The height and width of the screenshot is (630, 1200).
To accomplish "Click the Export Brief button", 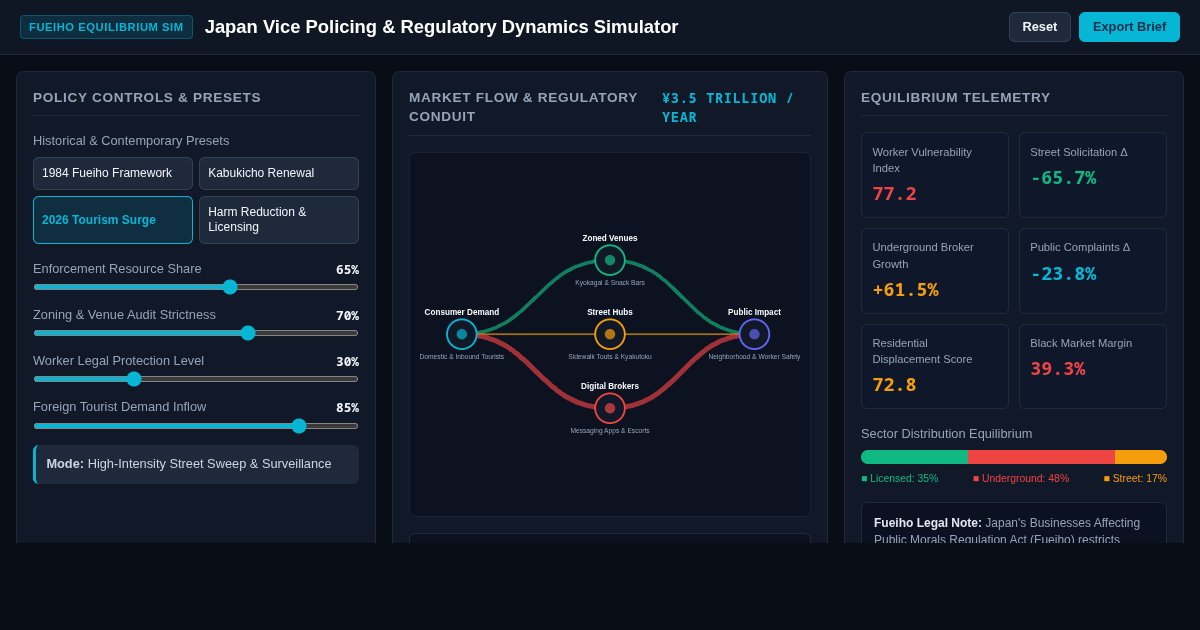I will click(1129, 27).
